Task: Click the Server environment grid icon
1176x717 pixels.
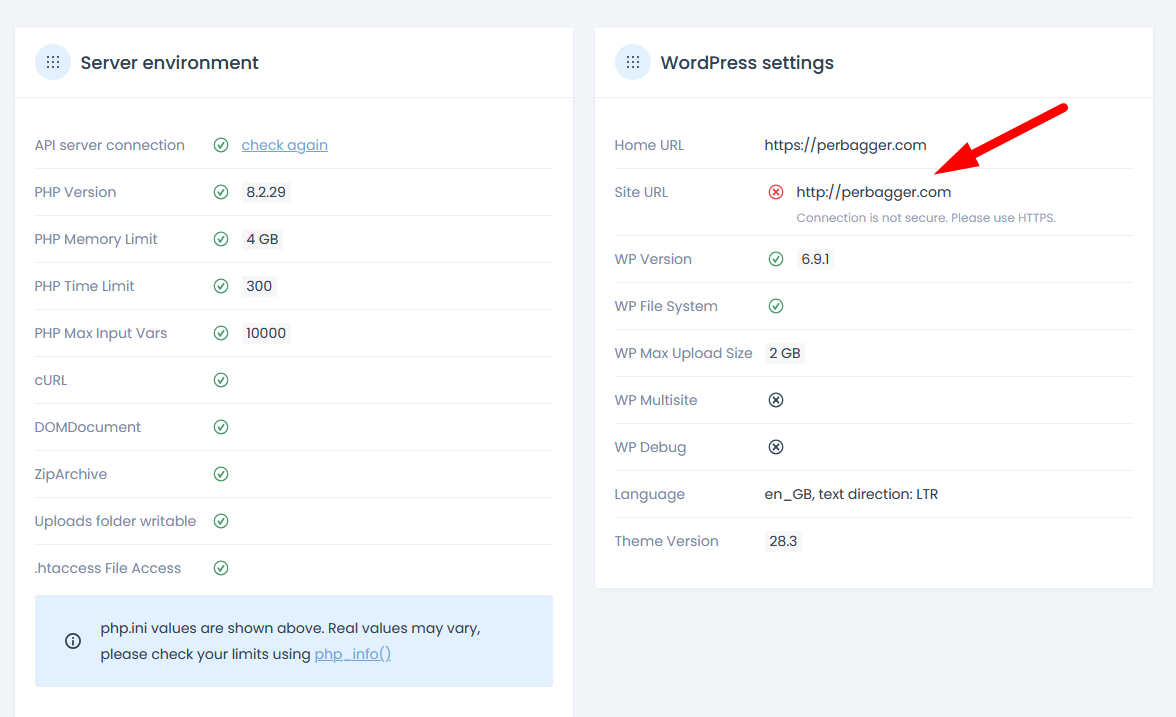Action: tap(53, 62)
